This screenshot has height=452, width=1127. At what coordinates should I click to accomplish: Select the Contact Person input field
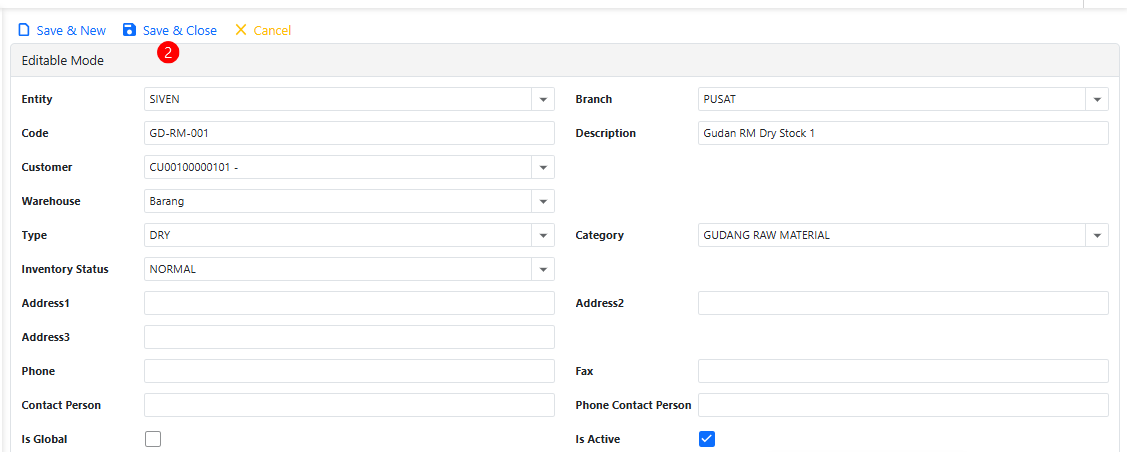(x=349, y=405)
